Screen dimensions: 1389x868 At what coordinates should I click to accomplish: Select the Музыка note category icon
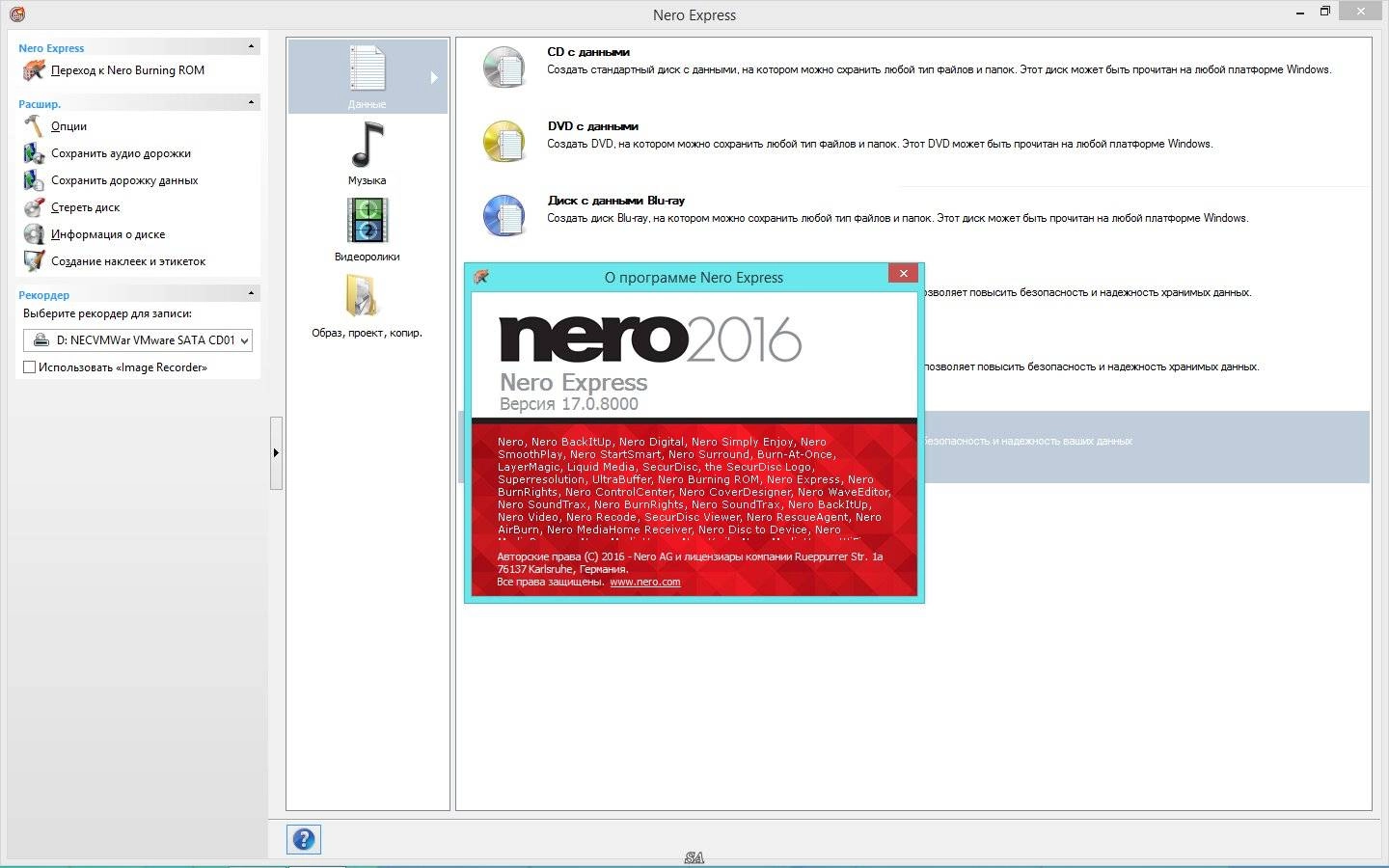click(367, 146)
